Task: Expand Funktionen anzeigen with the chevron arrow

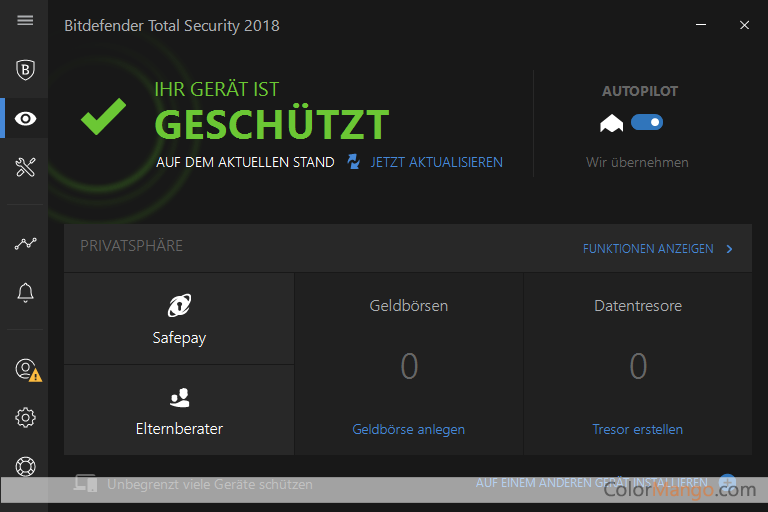Action: pyautogui.click(x=729, y=249)
